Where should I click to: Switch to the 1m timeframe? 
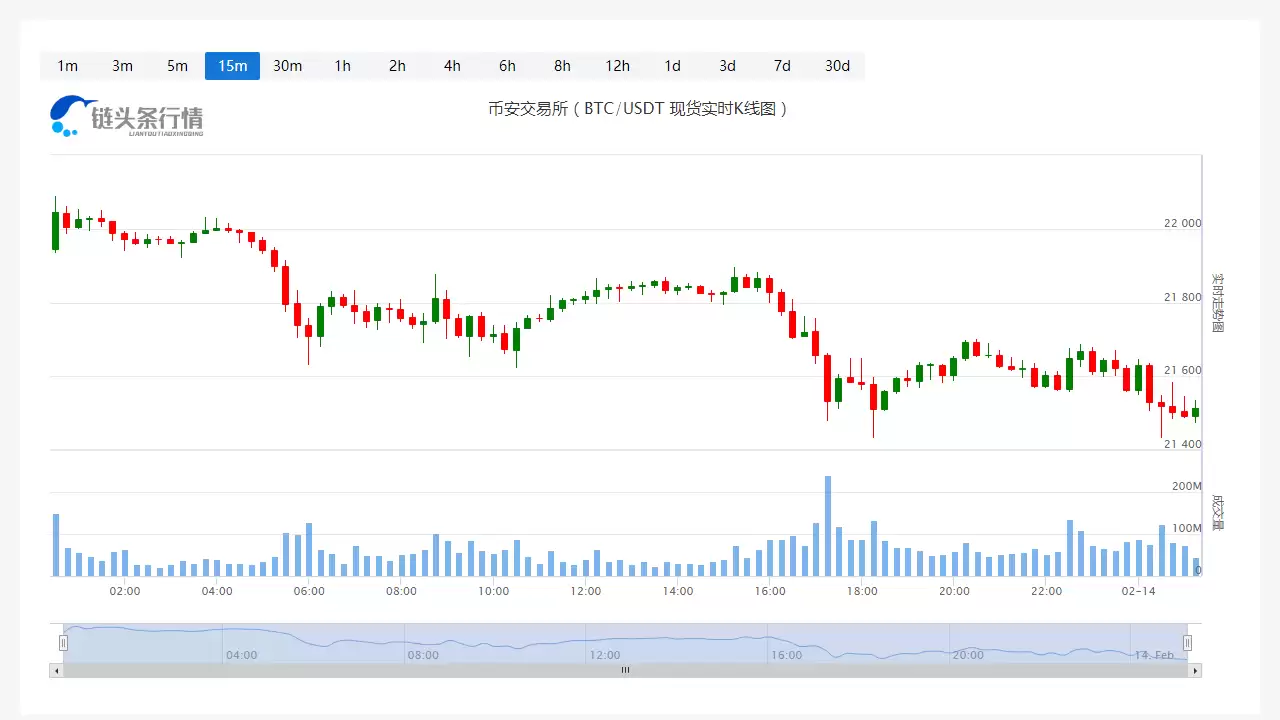click(67, 66)
